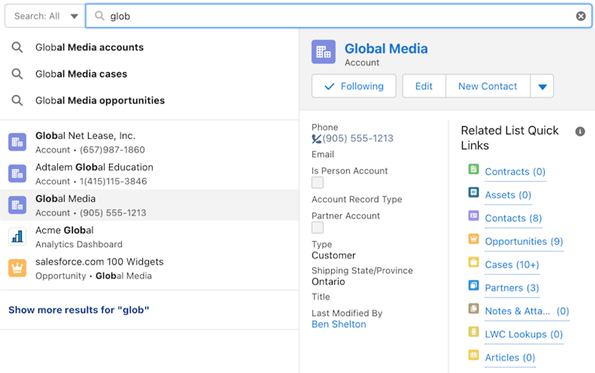Click the Cases quick link icon
Screen dimensions: 595x373
click(x=474, y=262)
